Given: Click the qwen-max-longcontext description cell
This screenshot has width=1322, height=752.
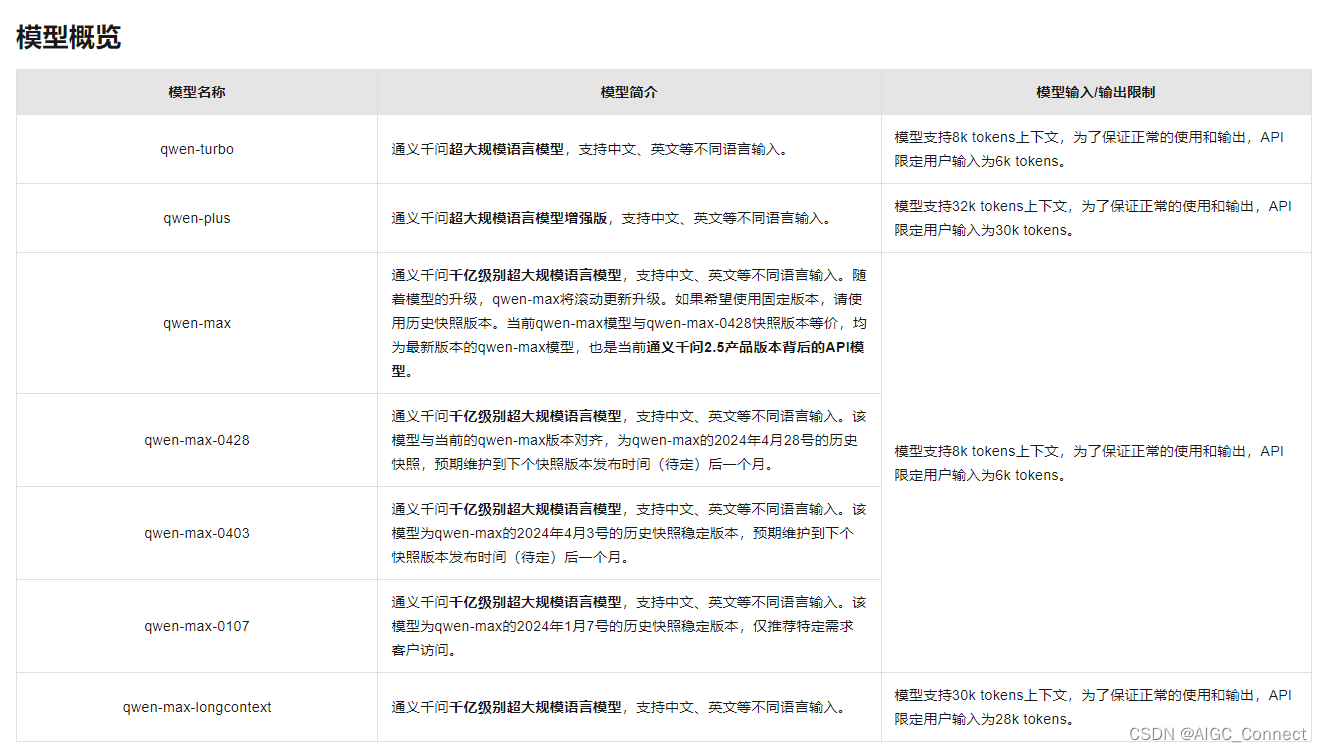Looking at the screenshot, I should [x=629, y=707].
